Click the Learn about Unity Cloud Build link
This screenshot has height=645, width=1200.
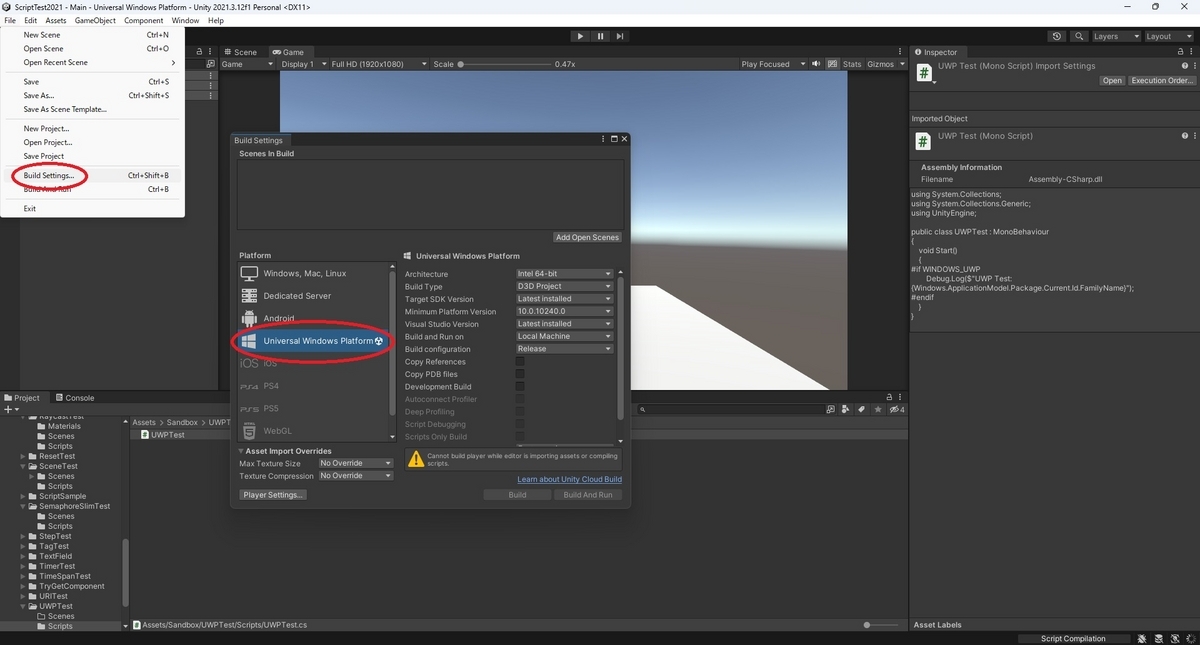point(569,479)
